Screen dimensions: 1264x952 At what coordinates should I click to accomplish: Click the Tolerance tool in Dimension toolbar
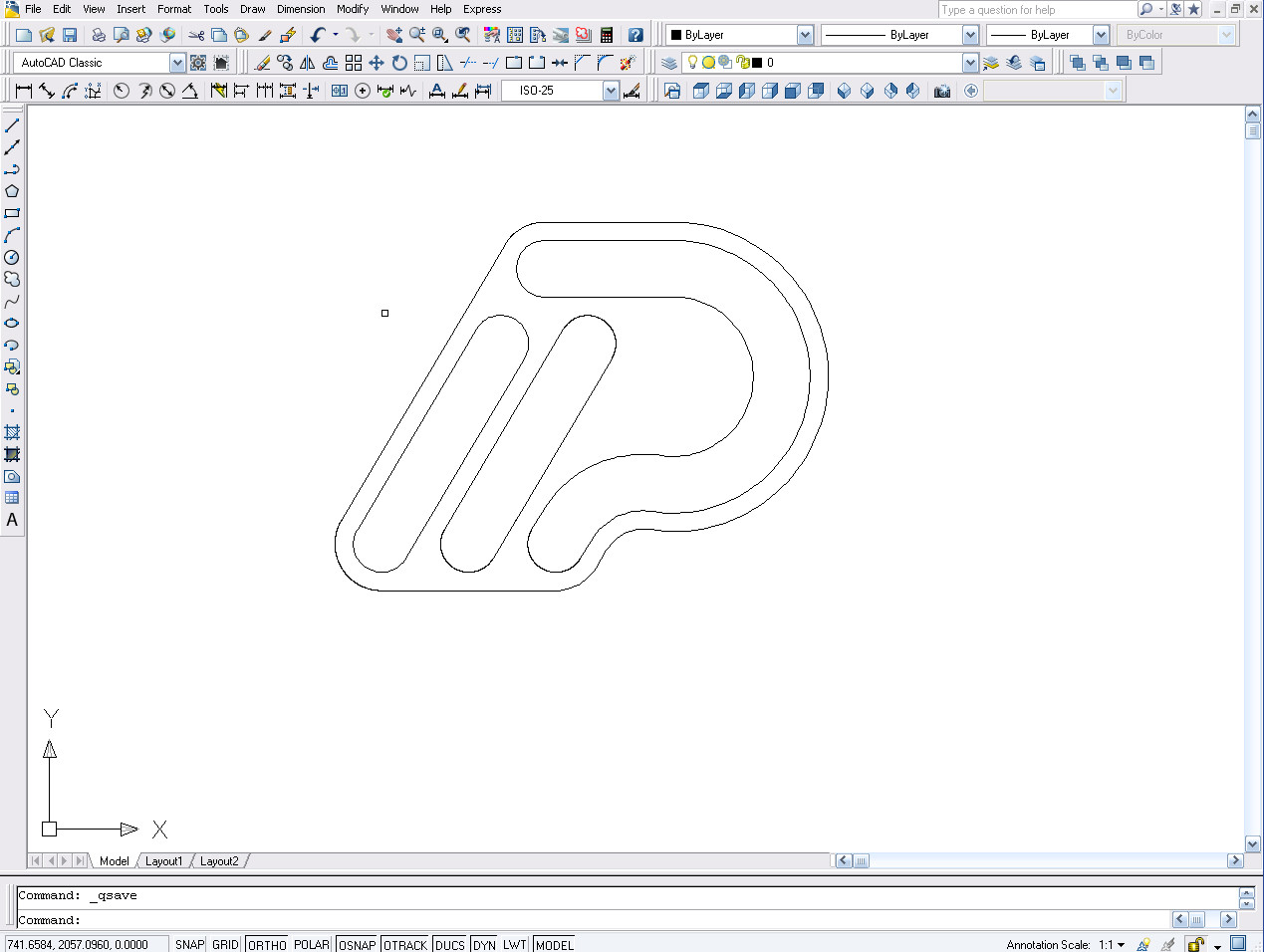340,91
